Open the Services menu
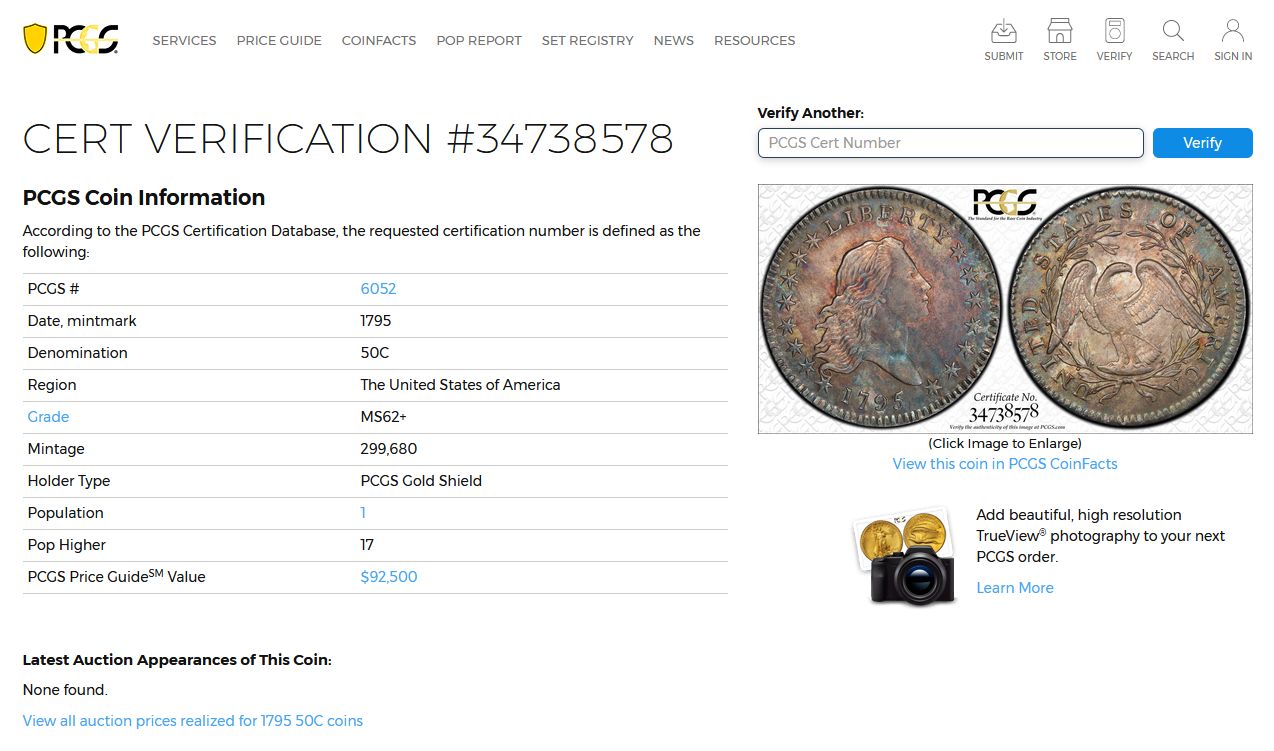The image size is (1274, 751). 184,40
